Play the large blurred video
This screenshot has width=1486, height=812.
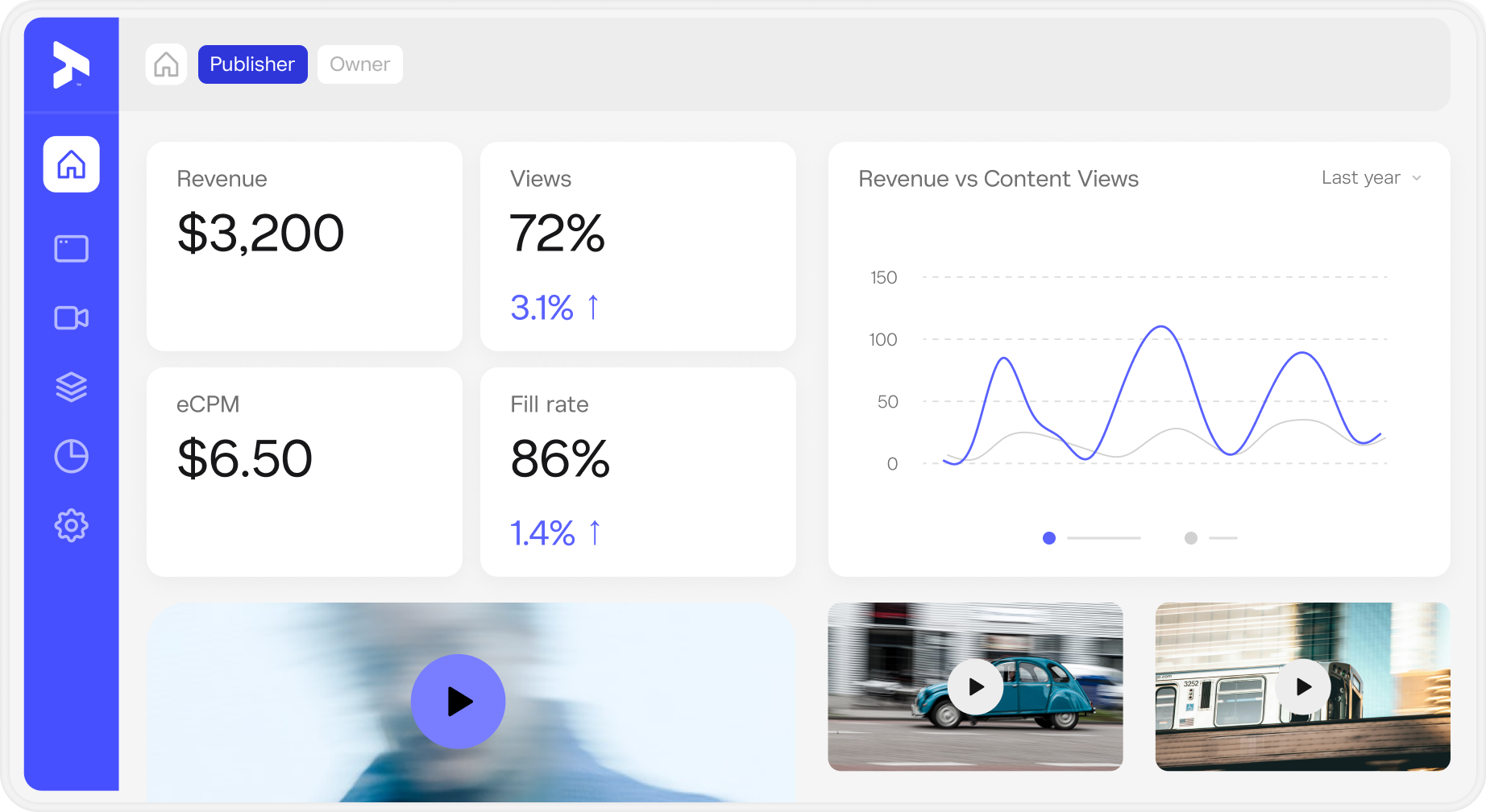coord(459,702)
